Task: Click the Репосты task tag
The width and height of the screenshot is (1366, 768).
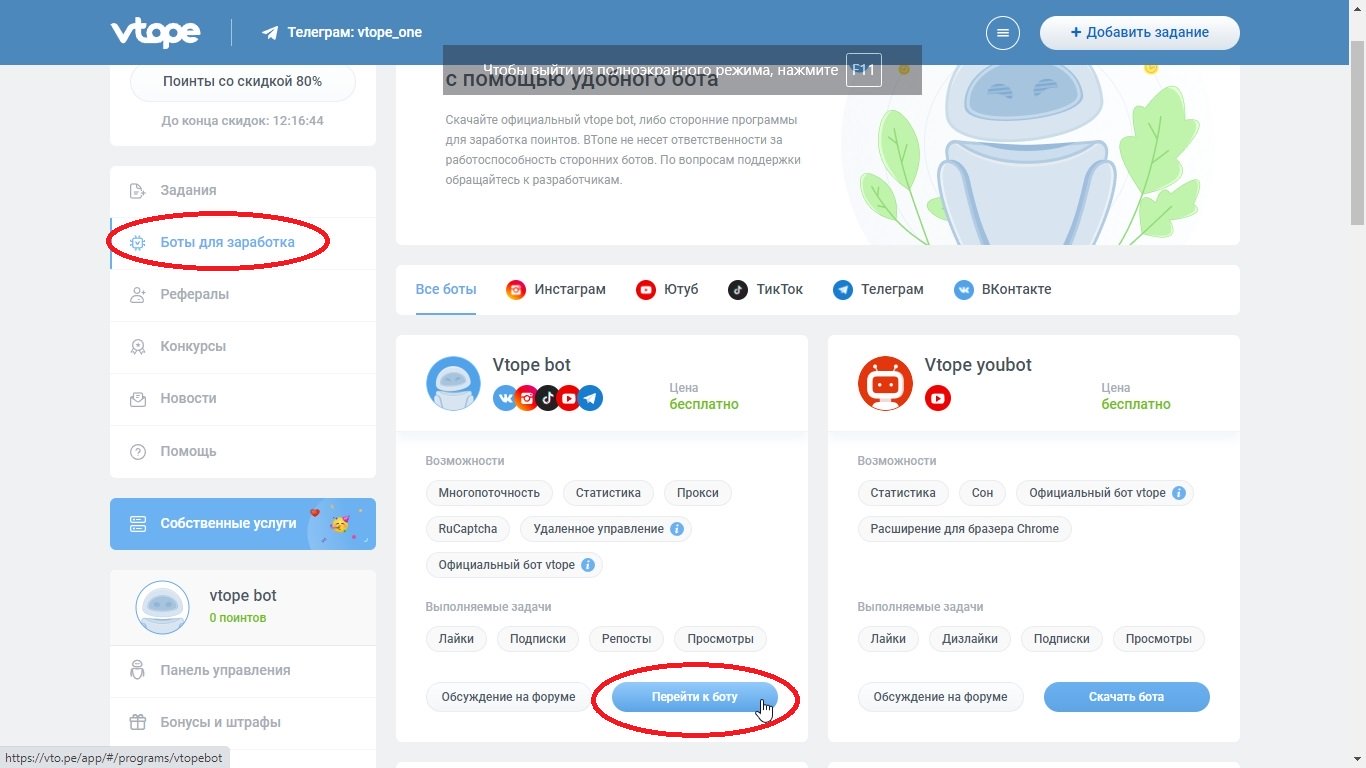Action: pyautogui.click(x=627, y=639)
